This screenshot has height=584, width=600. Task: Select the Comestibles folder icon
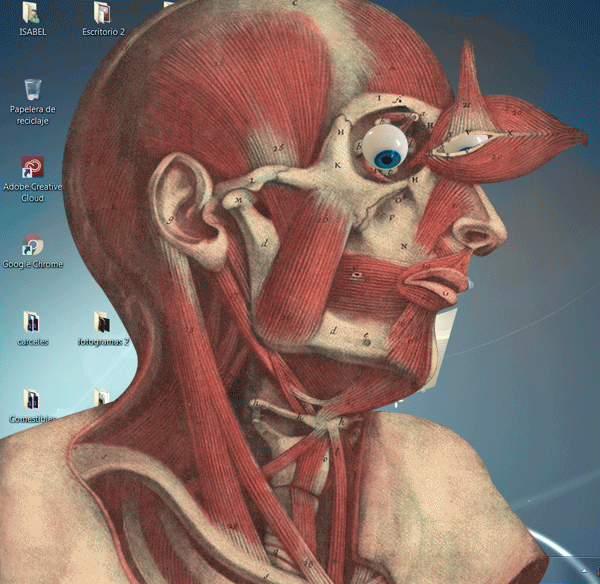tap(31, 400)
